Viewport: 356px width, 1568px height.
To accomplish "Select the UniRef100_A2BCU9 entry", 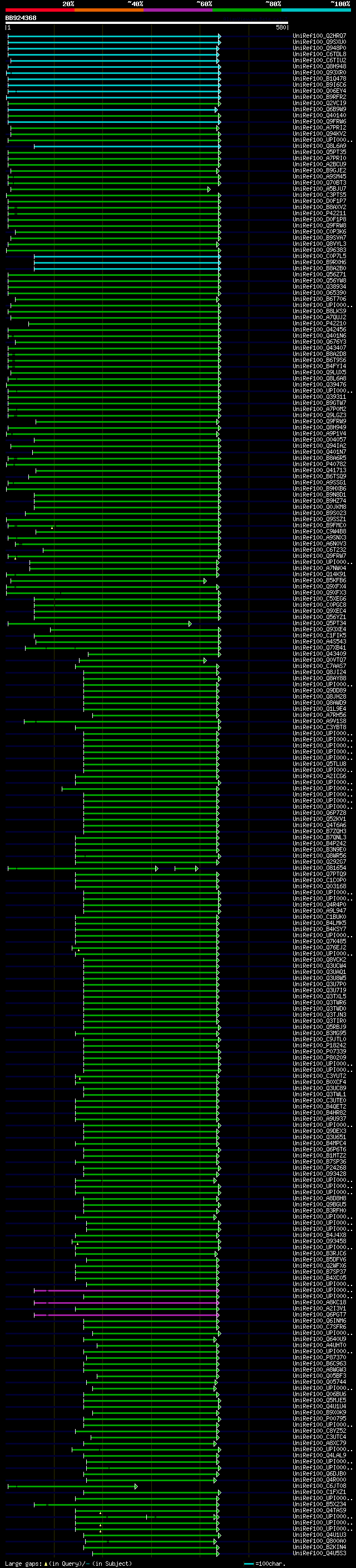I will 319,164.
